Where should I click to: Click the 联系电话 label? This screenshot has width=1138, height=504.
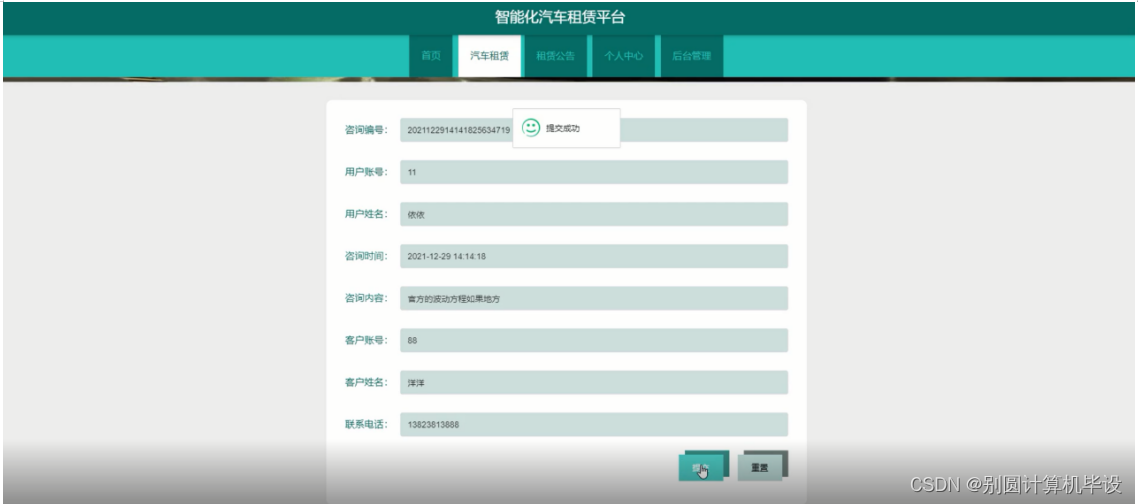(x=367, y=425)
